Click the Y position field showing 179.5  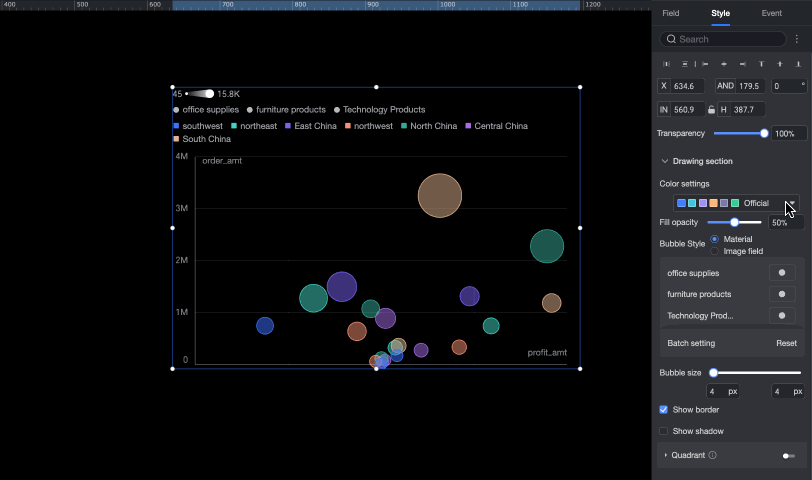click(x=741, y=86)
